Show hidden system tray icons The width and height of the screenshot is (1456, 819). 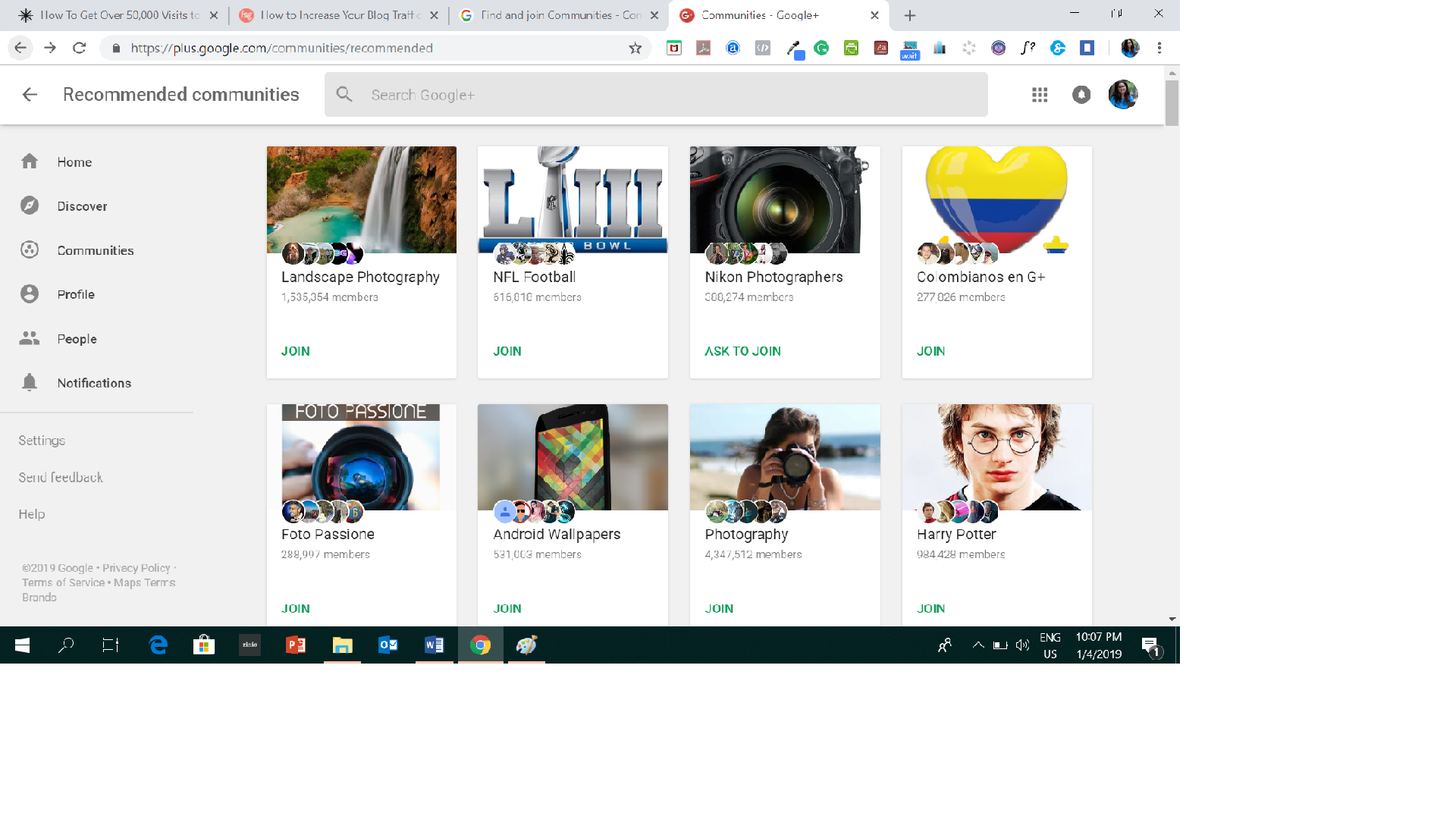tap(978, 645)
